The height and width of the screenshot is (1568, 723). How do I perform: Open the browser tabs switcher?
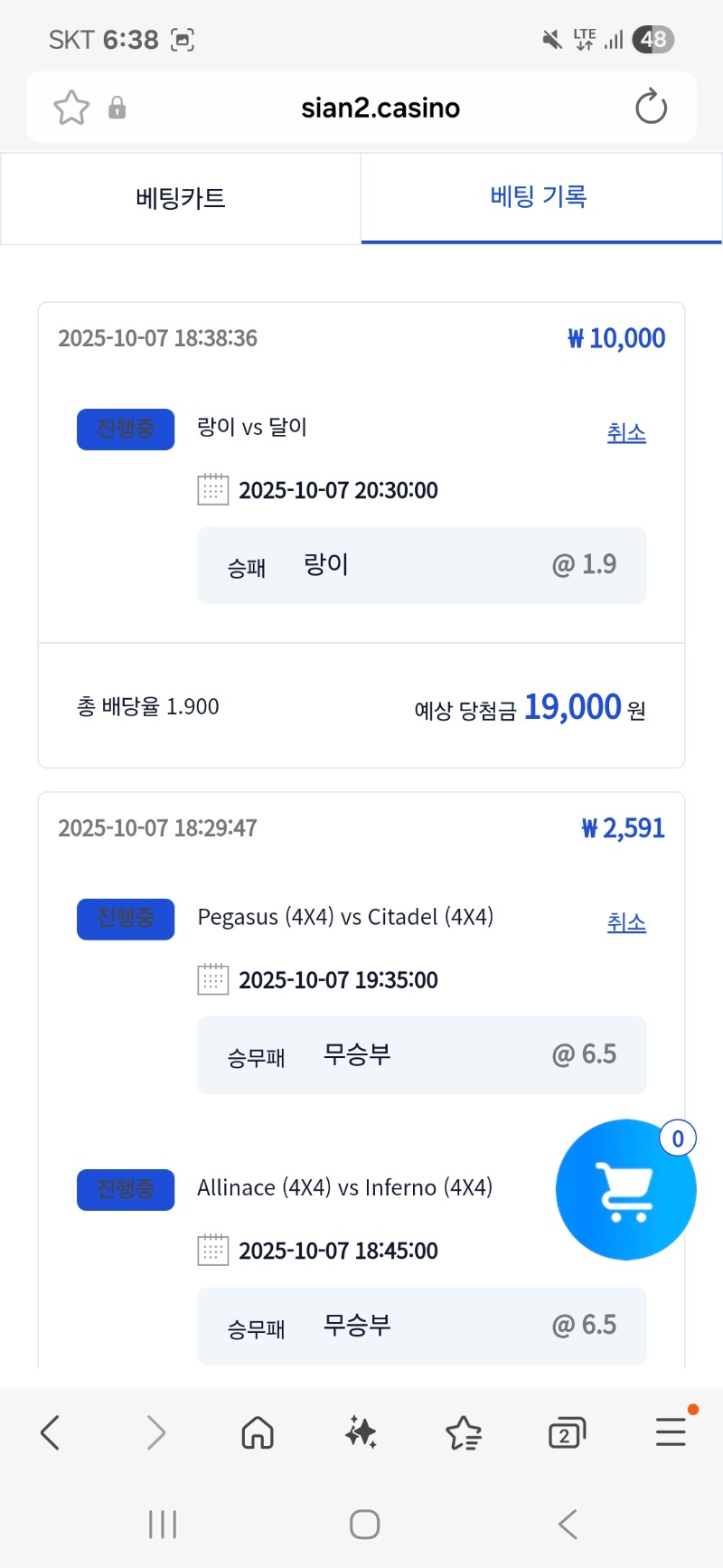point(567,1432)
